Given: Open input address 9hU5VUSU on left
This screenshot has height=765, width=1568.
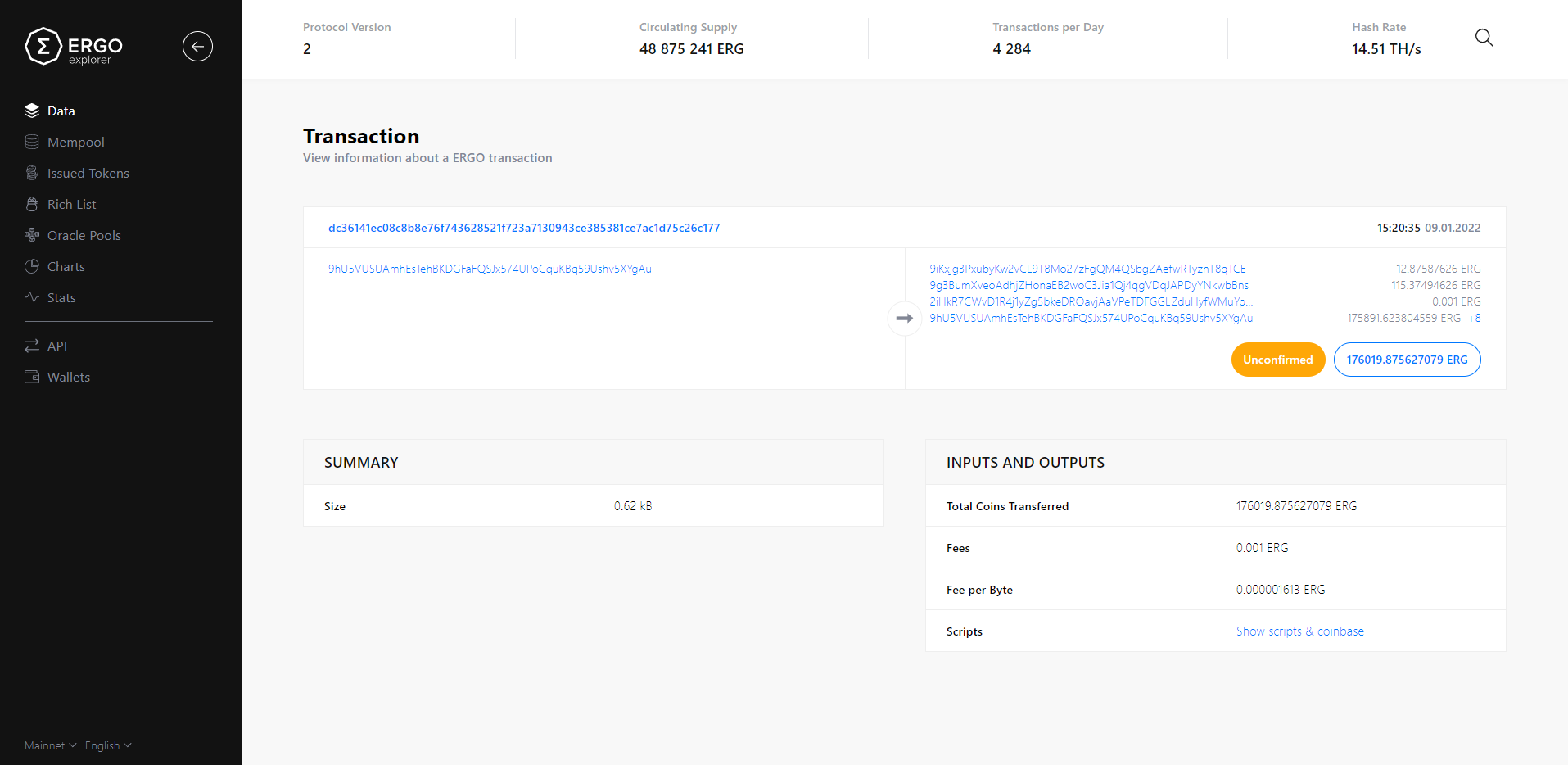Looking at the screenshot, I should tap(490, 269).
